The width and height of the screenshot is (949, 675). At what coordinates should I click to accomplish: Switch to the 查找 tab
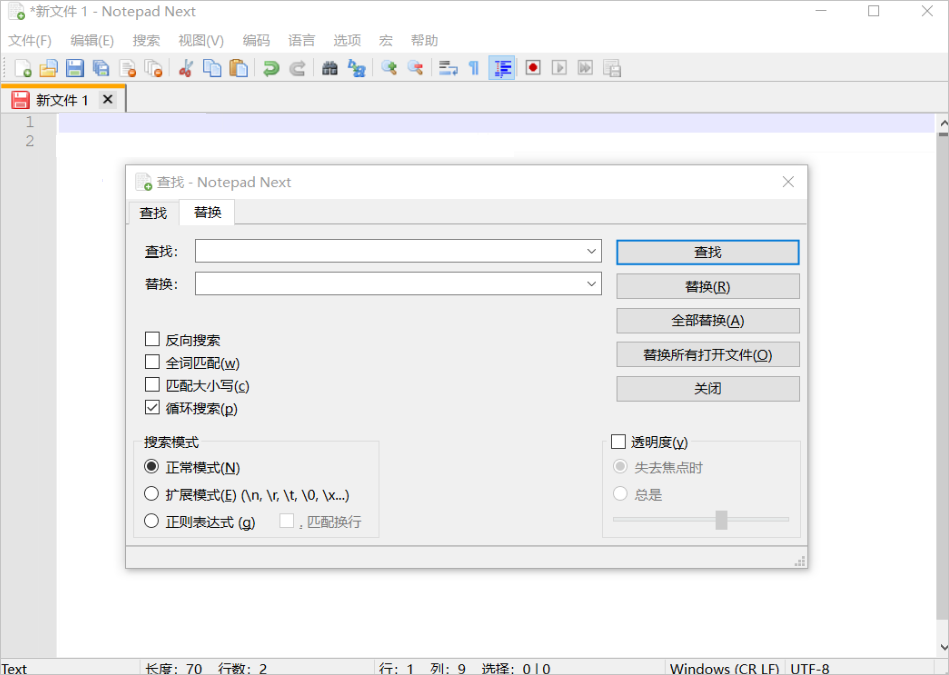152,213
